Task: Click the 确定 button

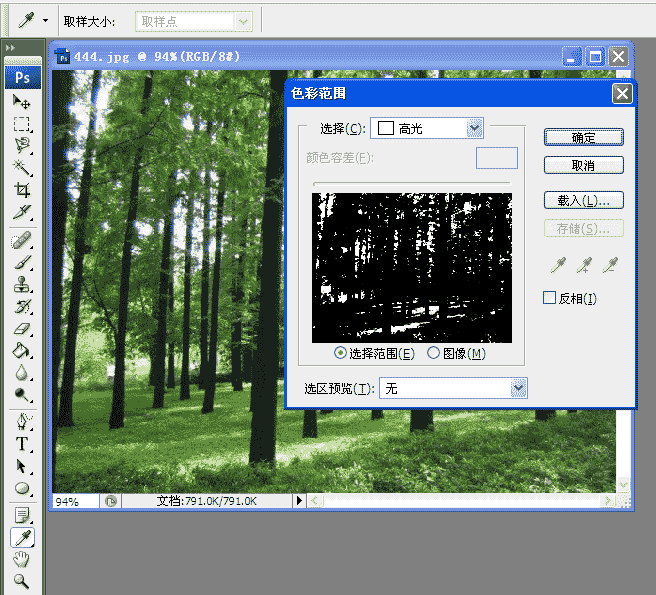Action: pos(584,137)
